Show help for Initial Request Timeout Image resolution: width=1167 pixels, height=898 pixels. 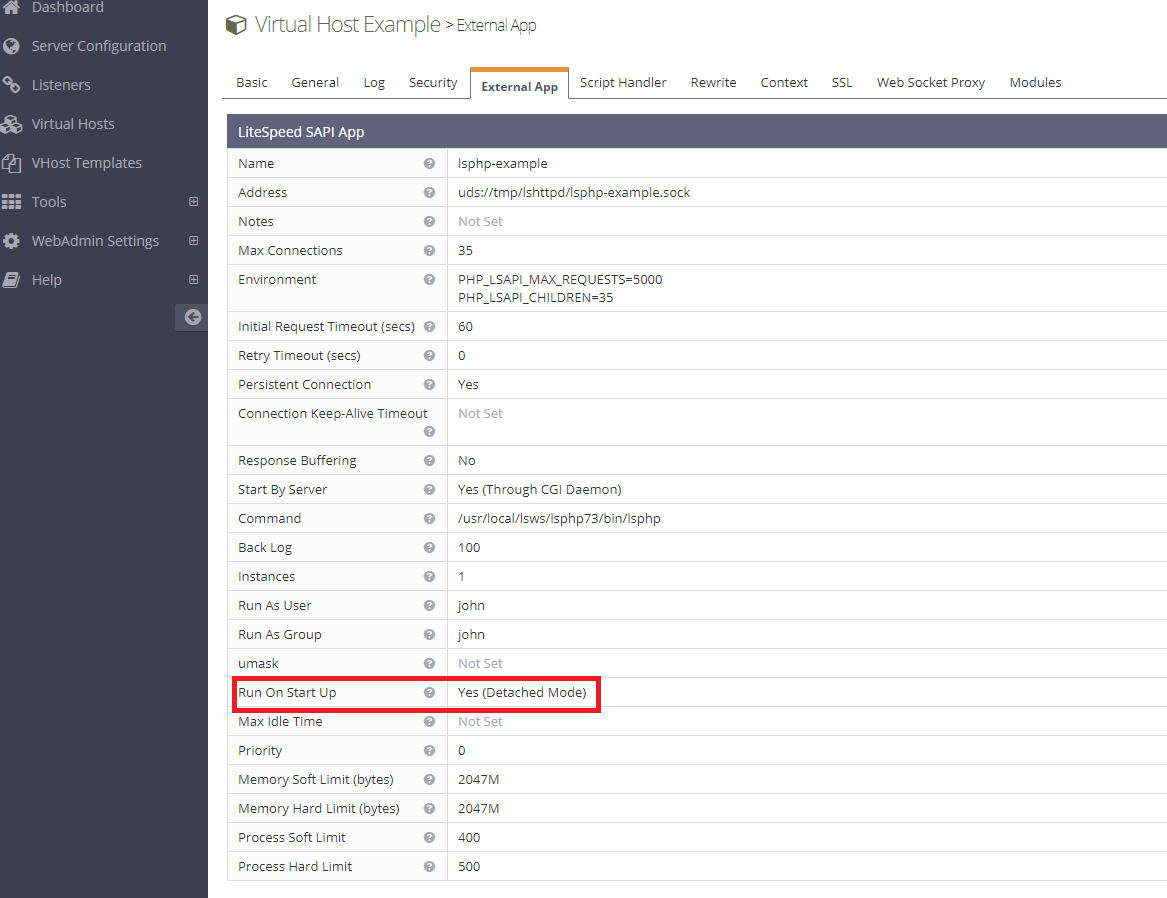click(x=429, y=327)
